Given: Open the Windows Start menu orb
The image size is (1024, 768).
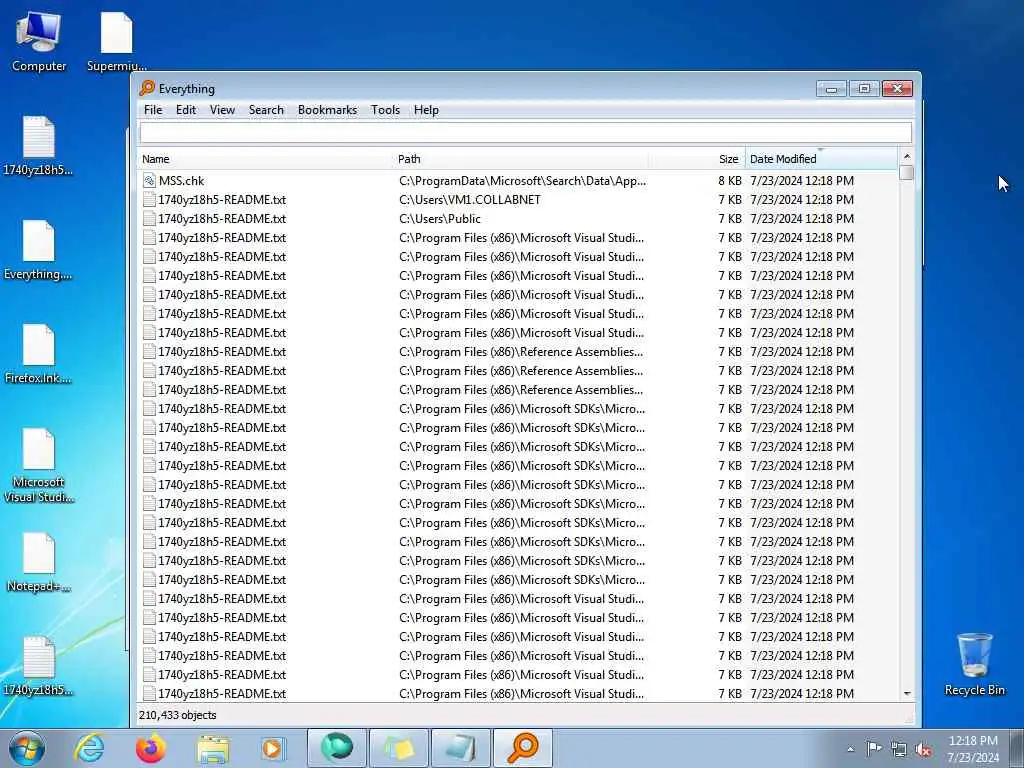Looking at the screenshot, I should (27, 748).
